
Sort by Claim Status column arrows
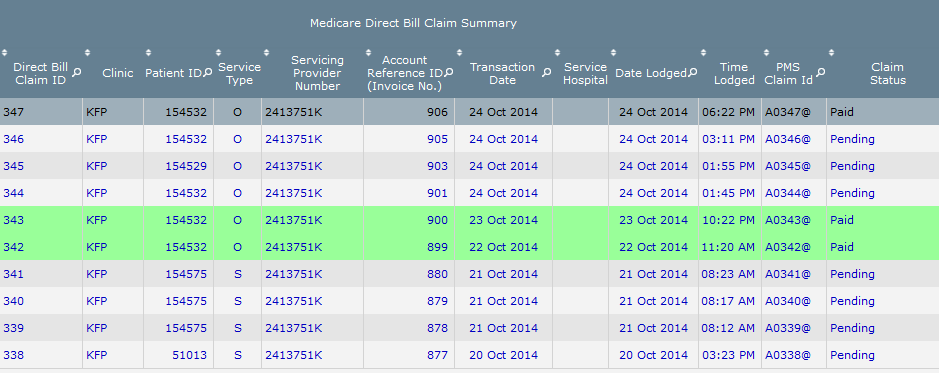831,53
